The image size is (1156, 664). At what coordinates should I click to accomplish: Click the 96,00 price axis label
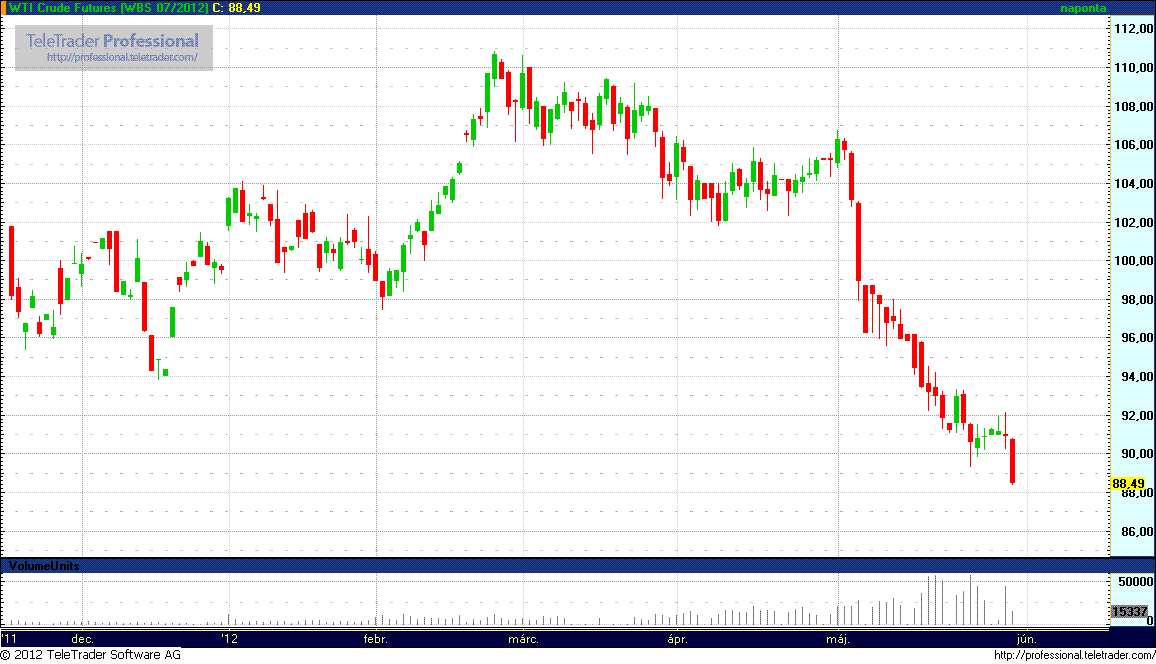pos(1137,338)
